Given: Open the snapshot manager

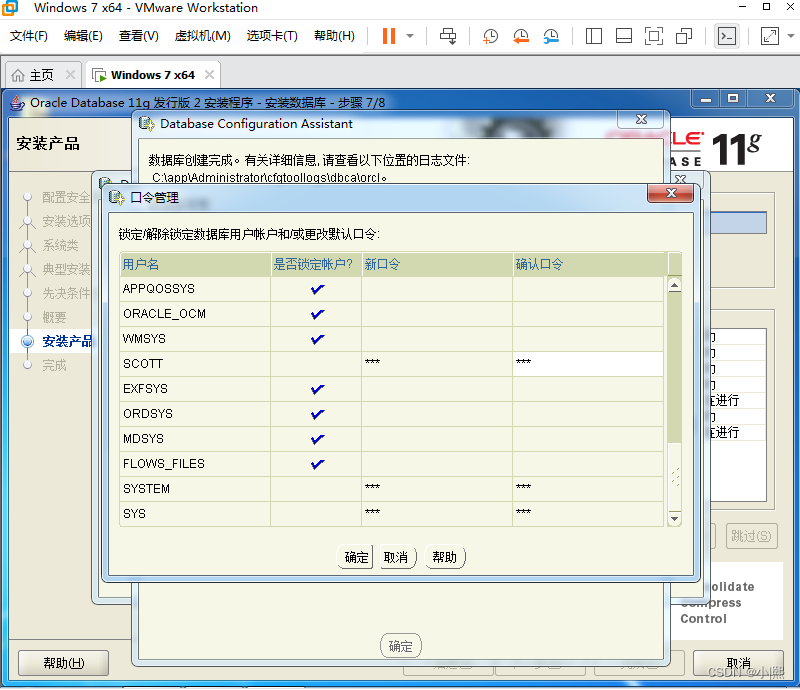Looking at the screenshot, I should [x=551, y=36].
